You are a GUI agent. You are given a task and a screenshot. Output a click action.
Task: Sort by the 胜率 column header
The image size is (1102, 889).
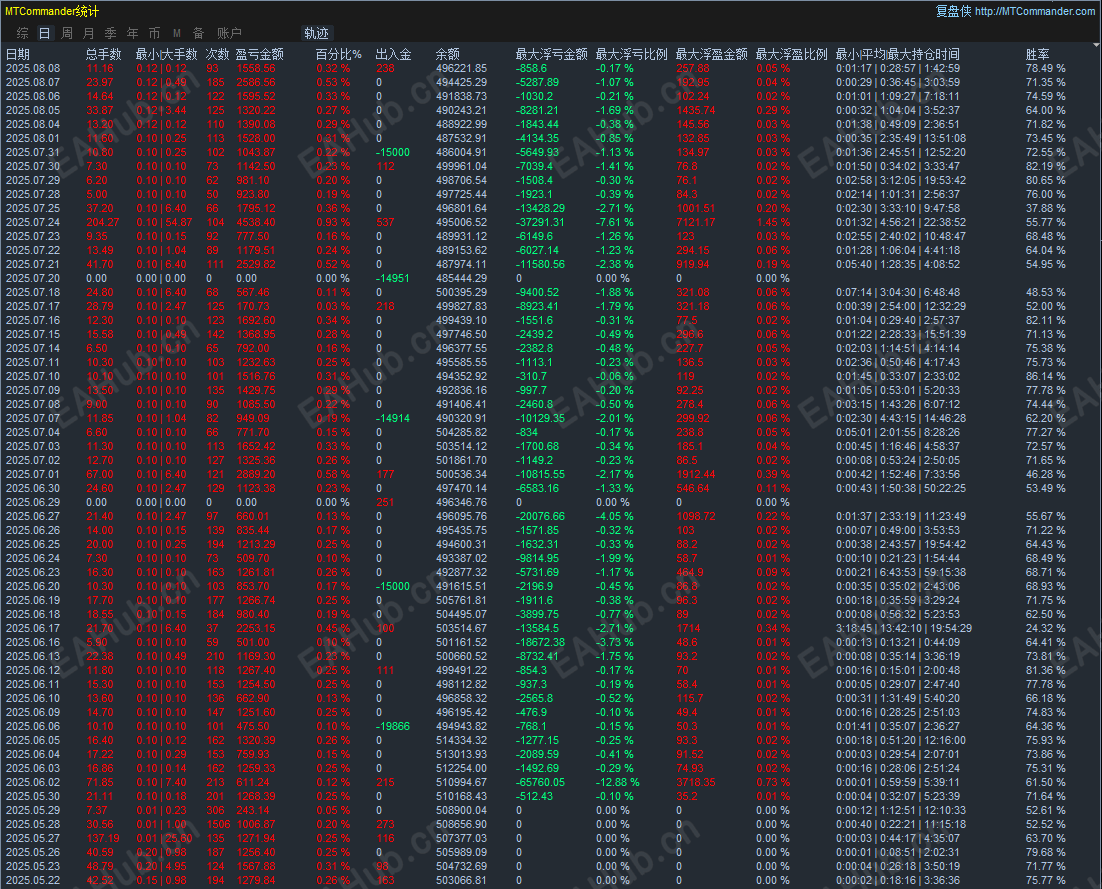pos(1037,54)
